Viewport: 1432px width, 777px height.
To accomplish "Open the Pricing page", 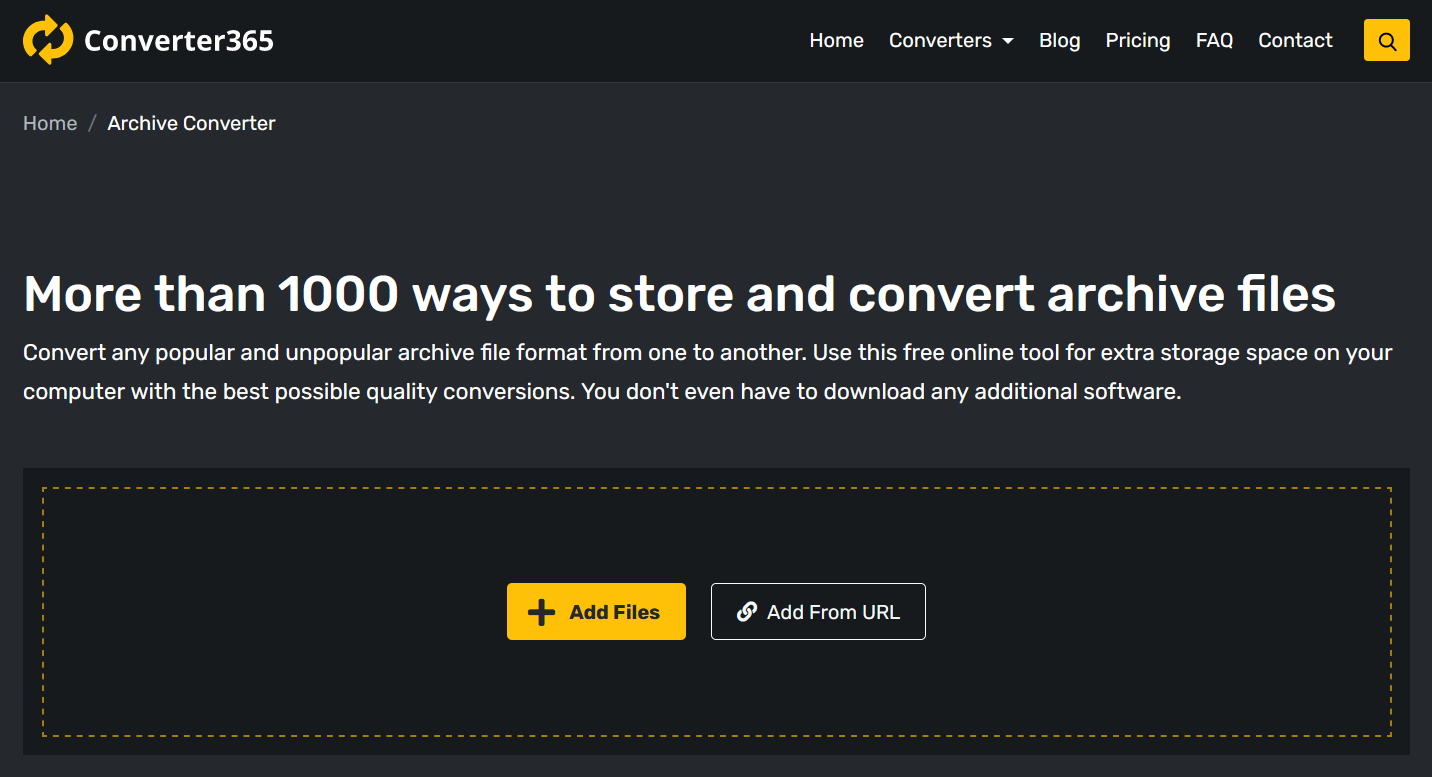I will pos(1137,41).
